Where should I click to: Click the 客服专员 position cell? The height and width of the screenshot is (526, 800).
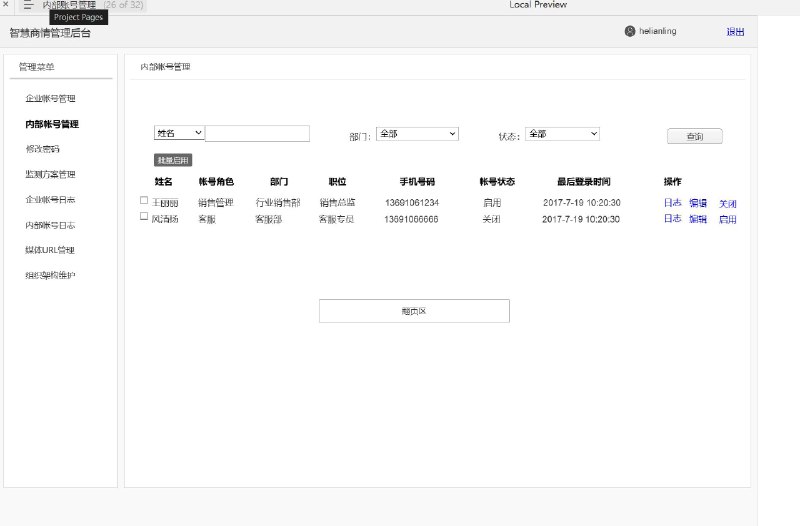(336, 219)
